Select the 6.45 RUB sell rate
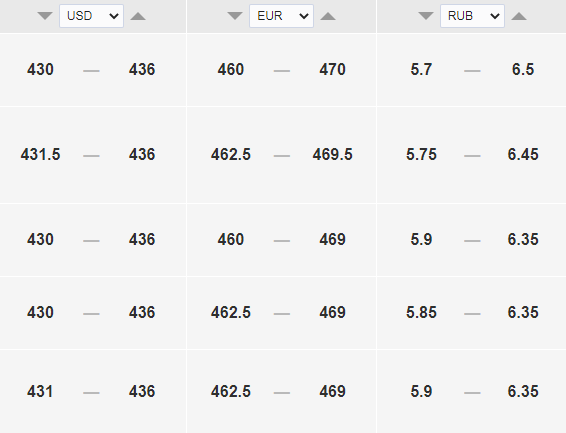This screenshot has width=566, height=433. [x=523, y=155]
